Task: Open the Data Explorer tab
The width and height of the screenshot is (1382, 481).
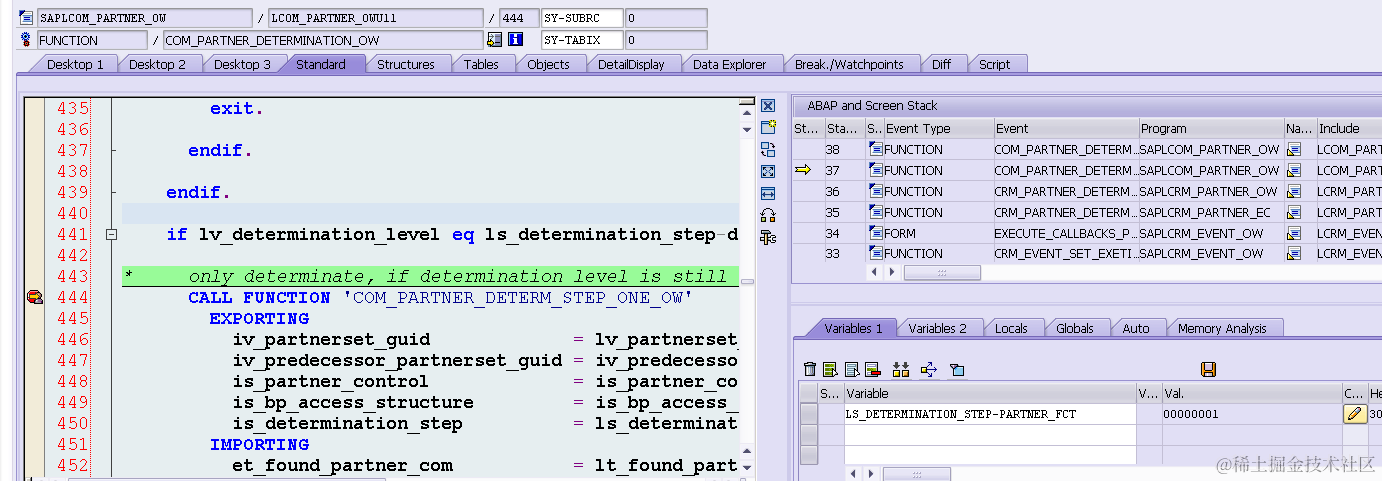Action: (729, 64)
